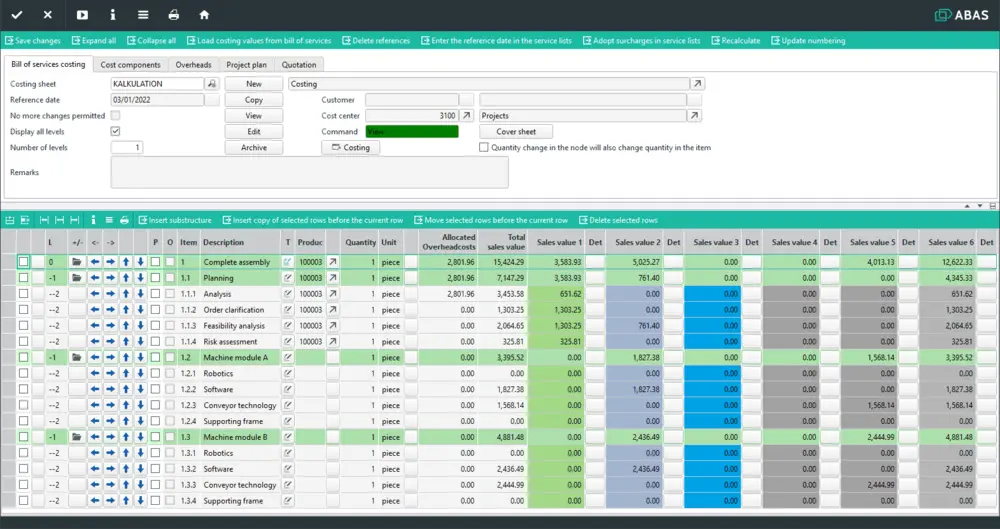
Task: Click move-up arrow in Analysis row
Action: click(x=126, y=294)
